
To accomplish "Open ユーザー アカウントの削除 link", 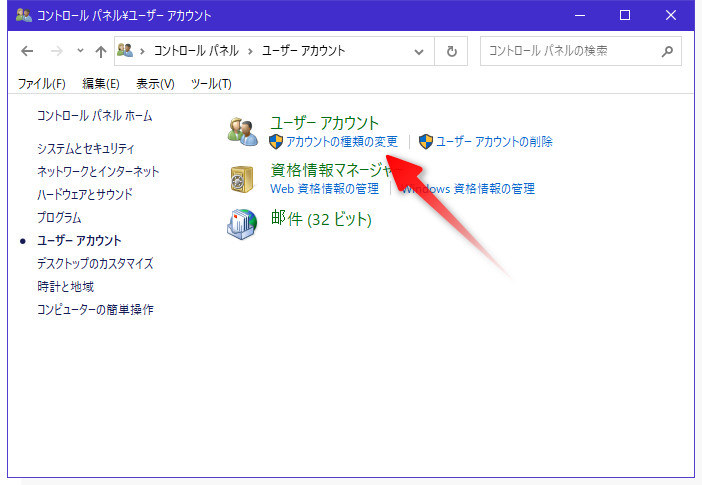I will tap(494, 142).
